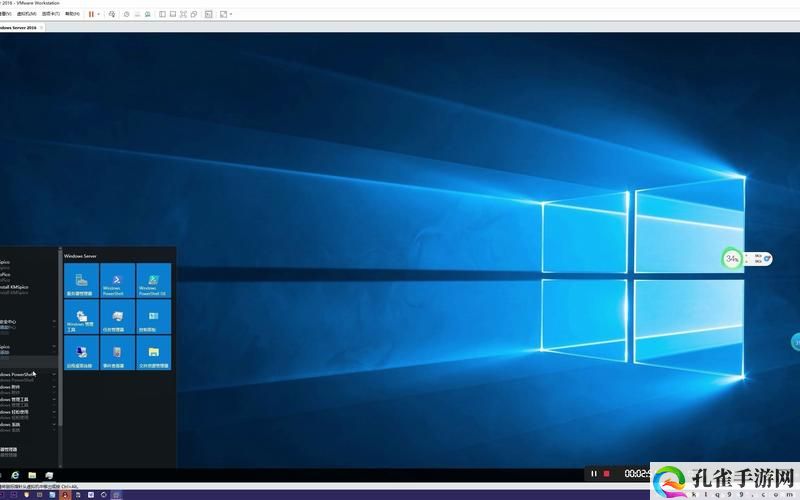The width and height of the screenshot is (800, 500).
Task: Show the library sidebar layout icon
Action: coord(162,14)
